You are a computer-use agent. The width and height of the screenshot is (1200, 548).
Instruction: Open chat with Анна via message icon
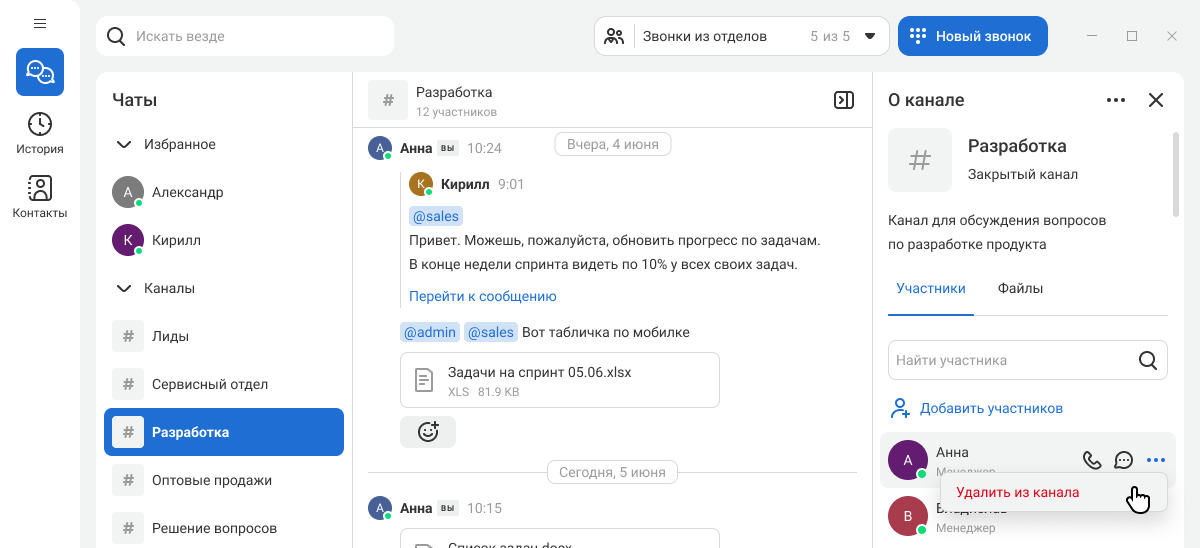pyautogui.click(x=1124, y=460)
